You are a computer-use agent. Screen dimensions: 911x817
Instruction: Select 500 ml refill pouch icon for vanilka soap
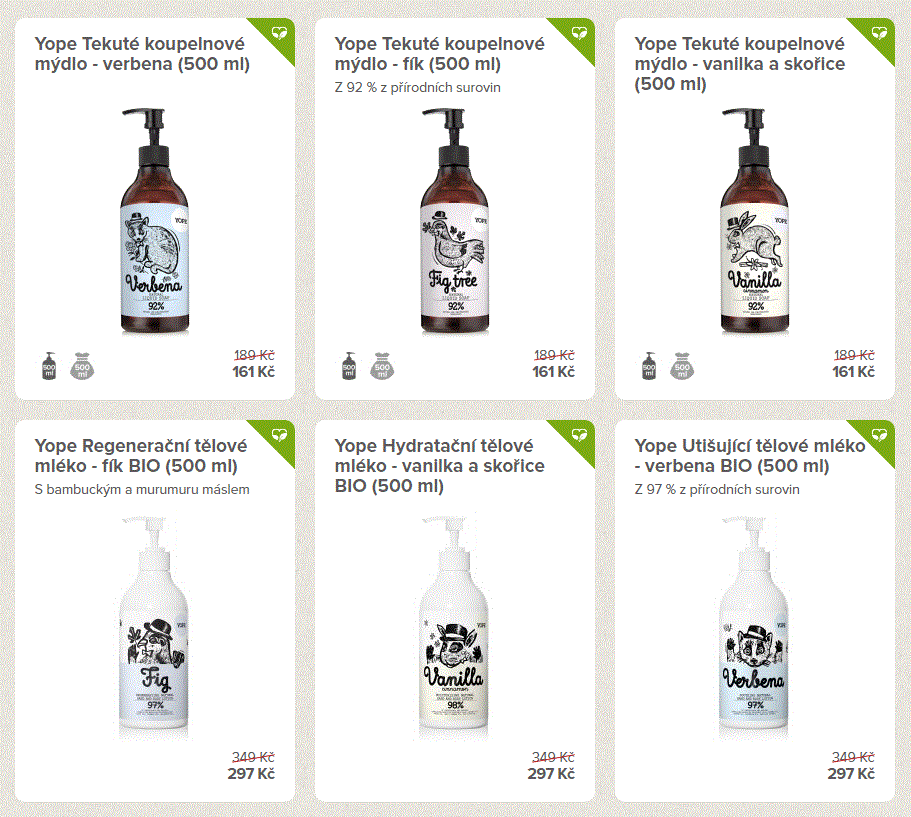click(x=682, y=367)
